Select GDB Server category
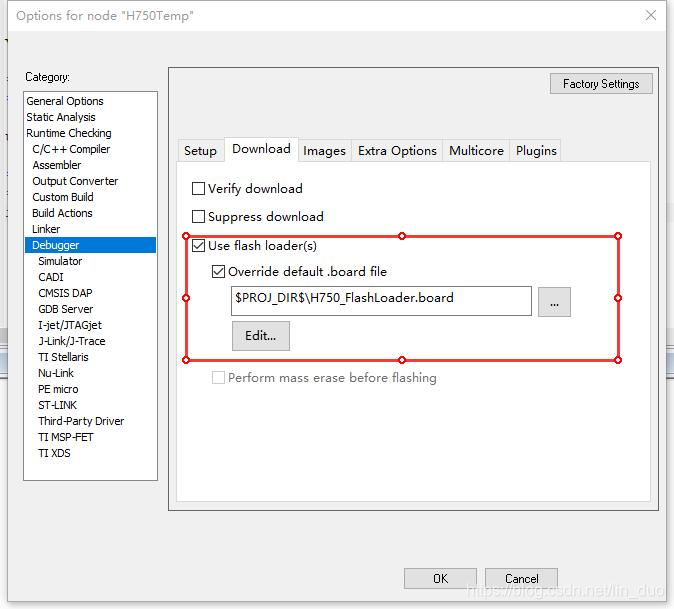Viewport: 674px width, 609px height. (x=90, y=309)
